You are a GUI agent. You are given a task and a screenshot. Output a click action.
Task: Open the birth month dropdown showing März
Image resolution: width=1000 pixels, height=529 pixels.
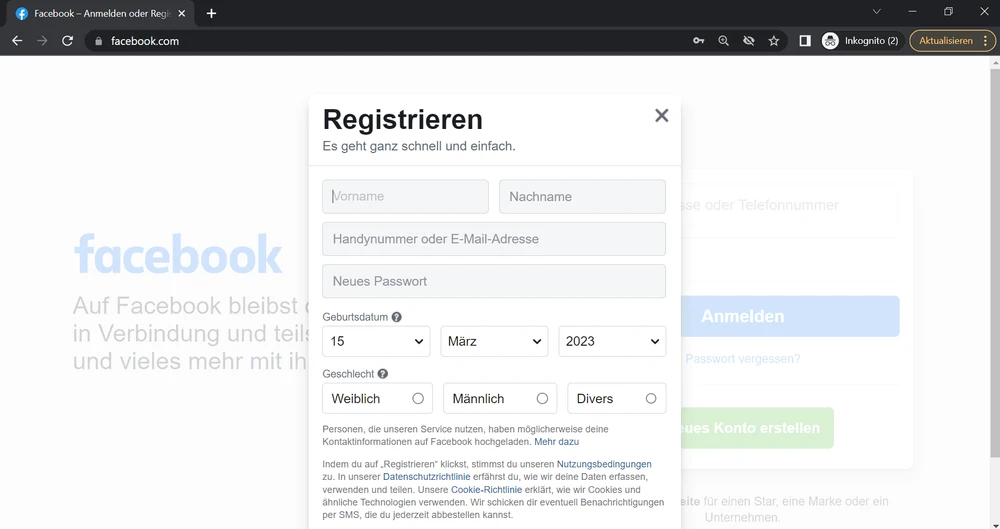click(x=494, y=341)
